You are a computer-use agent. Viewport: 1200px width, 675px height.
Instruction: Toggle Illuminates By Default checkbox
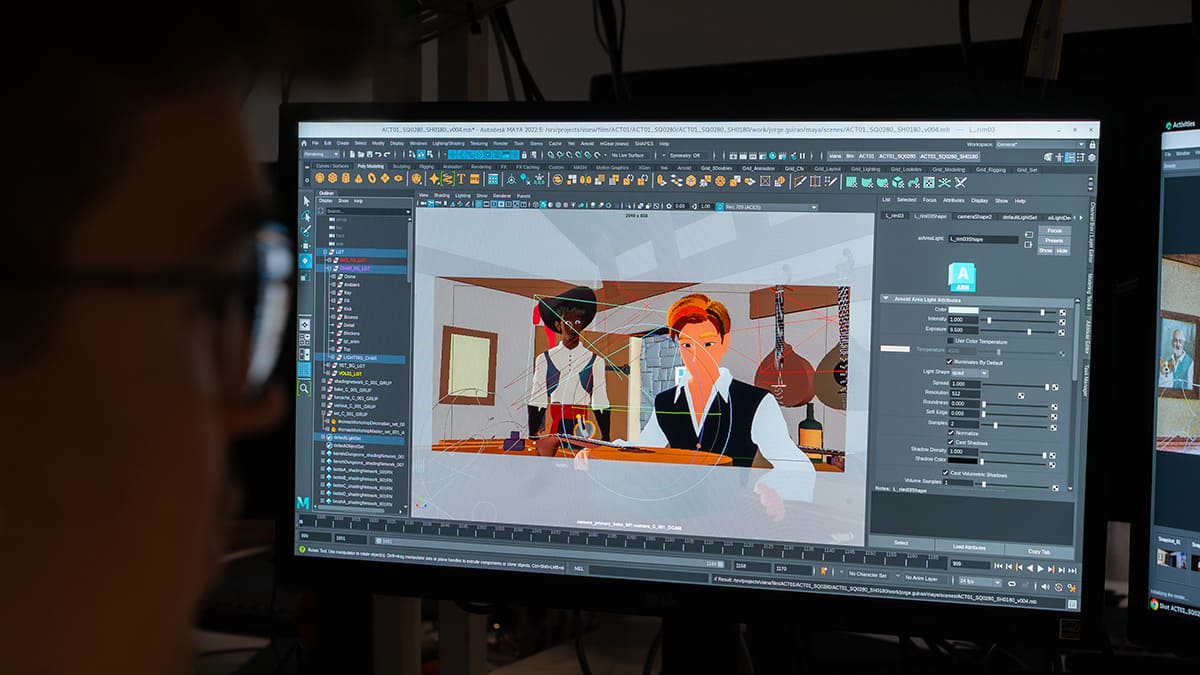click(949, 361)
